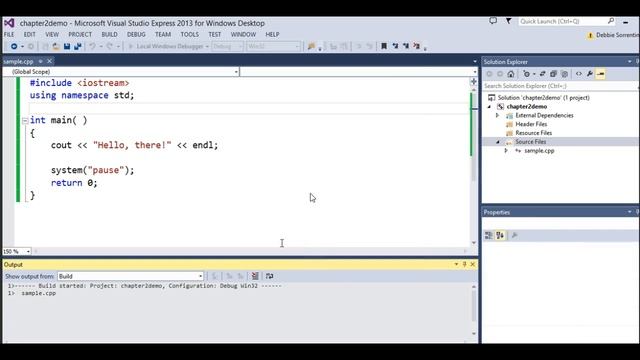Click the Solution Explorer Home icon
Viewport: 640px width, 360px height.
tap(511, 74)
